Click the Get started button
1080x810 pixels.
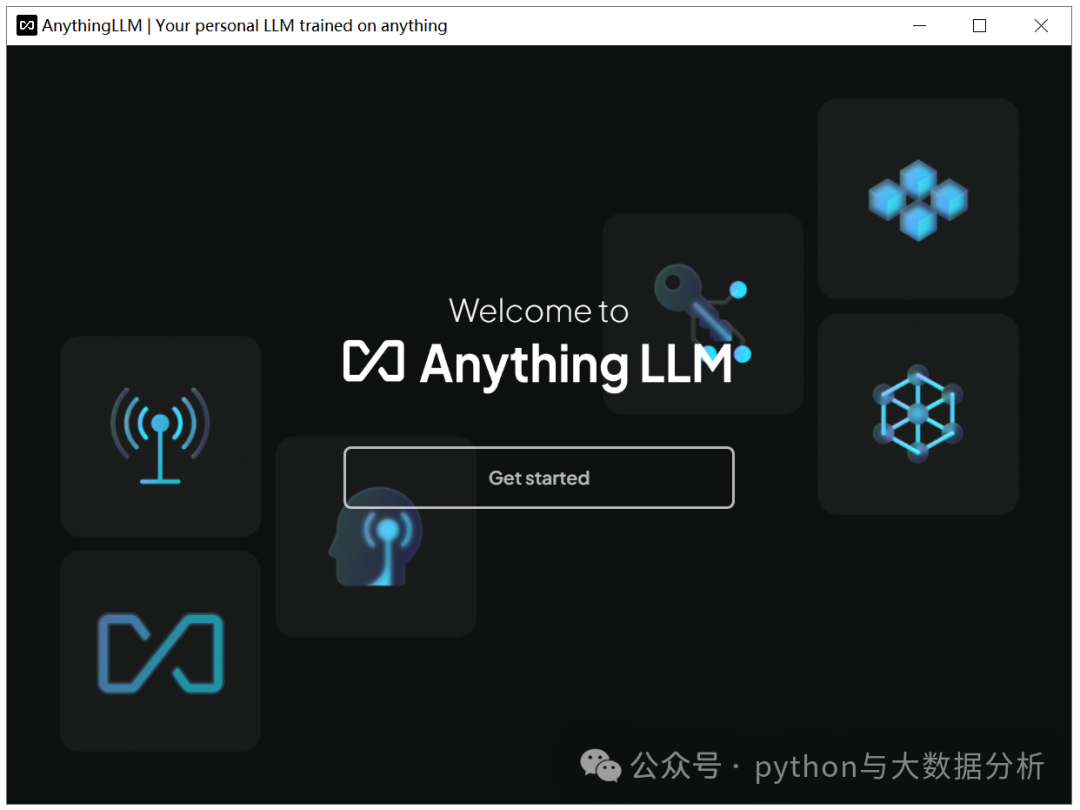(x=539, y=477)
